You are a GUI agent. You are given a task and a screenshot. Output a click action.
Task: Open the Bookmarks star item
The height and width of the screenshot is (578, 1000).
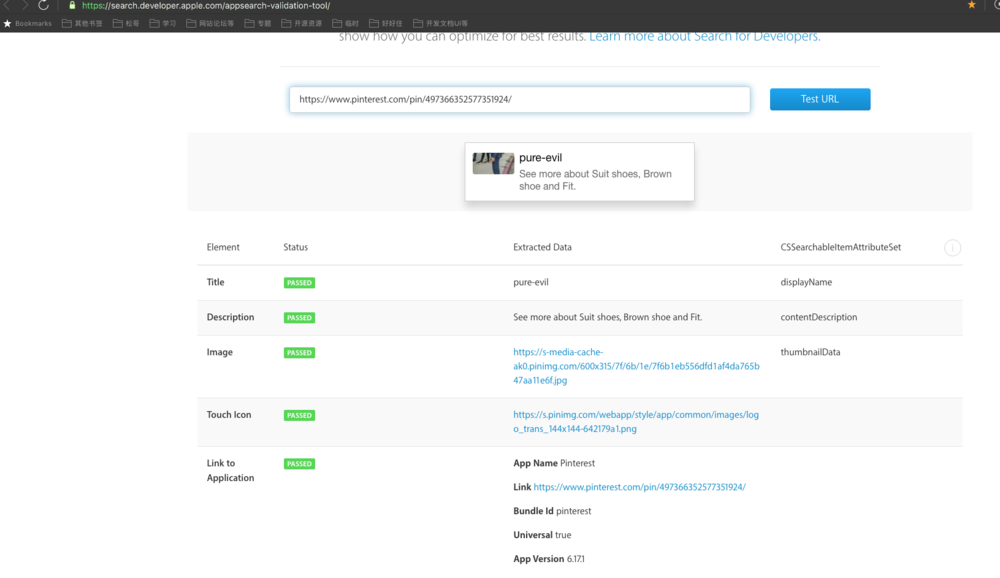point(27,24)
